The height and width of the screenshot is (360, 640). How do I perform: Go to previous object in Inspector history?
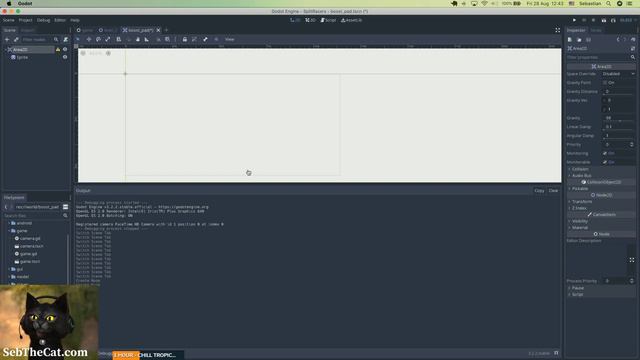click(618, 40)
